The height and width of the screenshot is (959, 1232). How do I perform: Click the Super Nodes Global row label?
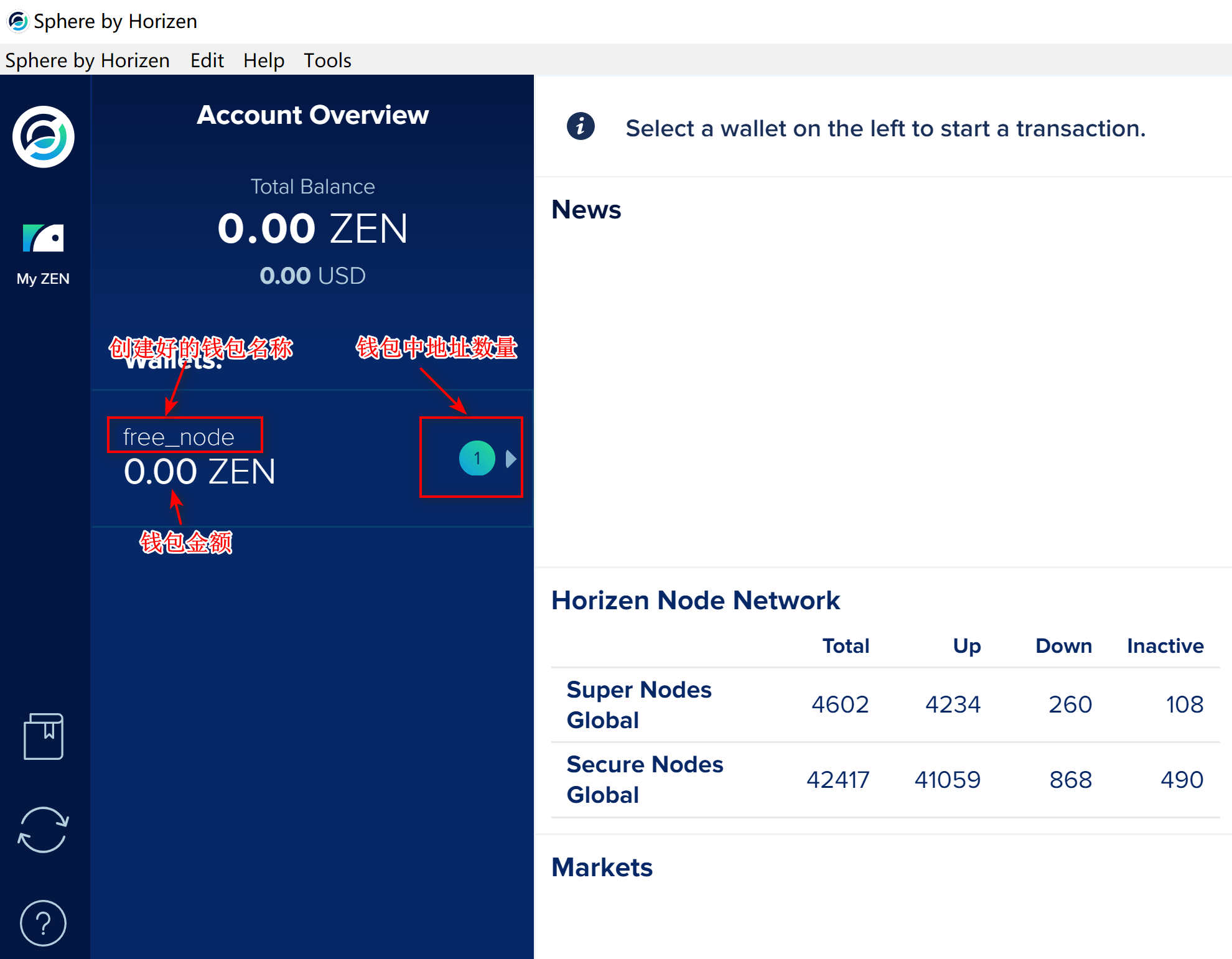click(x=639, y=705)
